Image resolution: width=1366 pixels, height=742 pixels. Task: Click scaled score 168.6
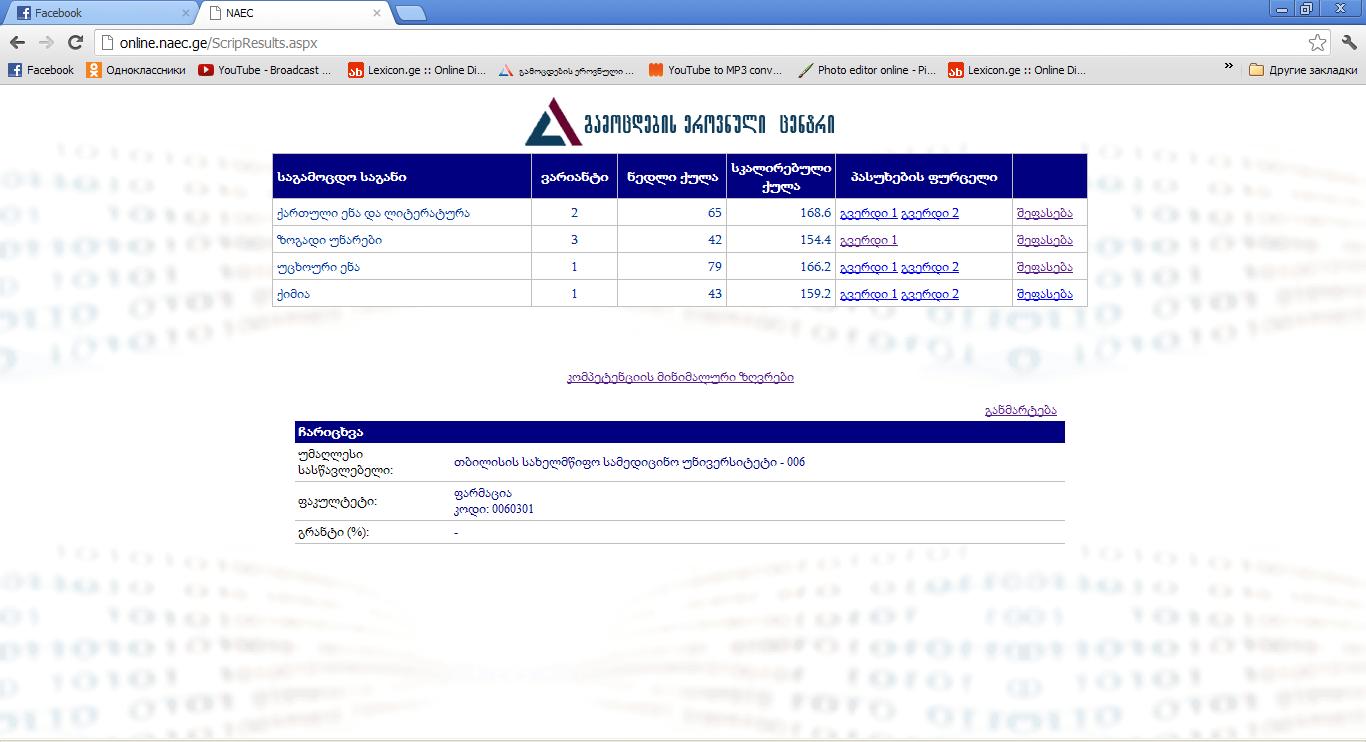[816, 213]
